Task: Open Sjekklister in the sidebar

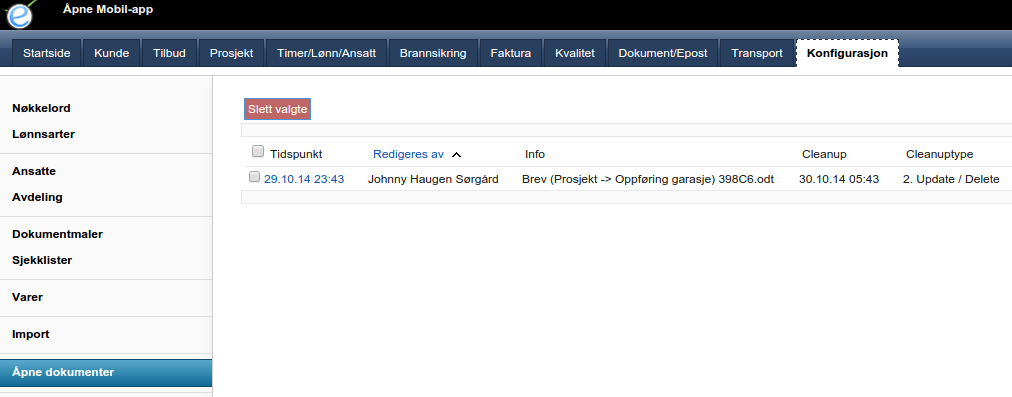Action: tap(42, 260)
